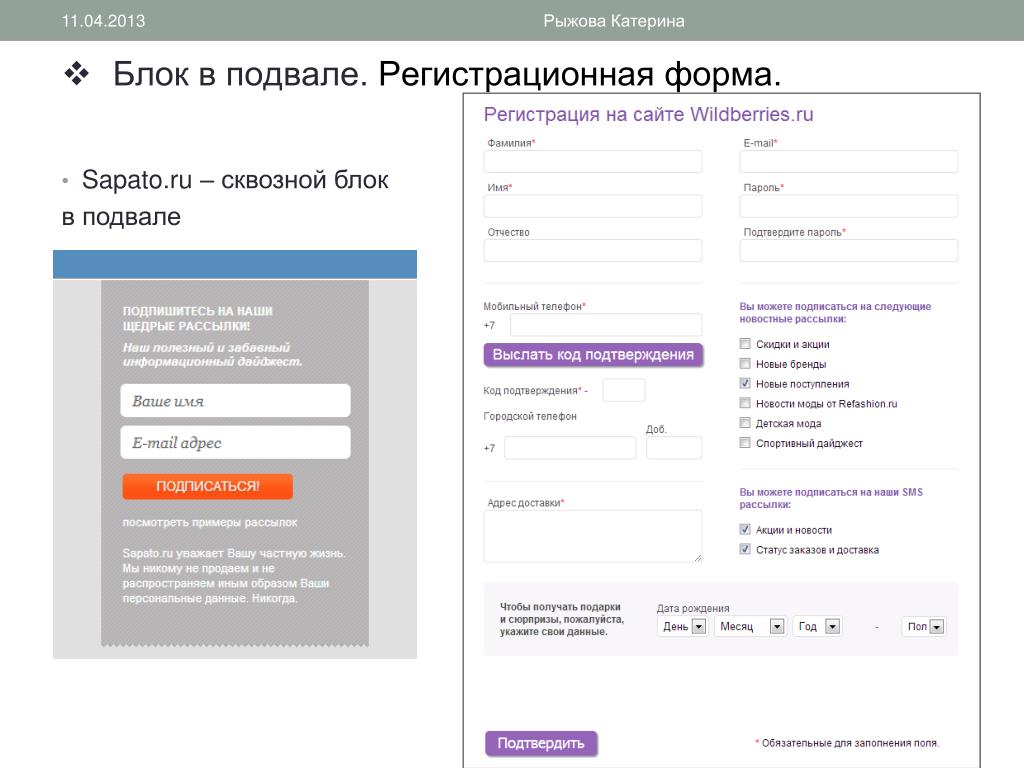Uncheck the Новые поступления checkbox
This screenshot has height=768, width=1024.
coord(745,383)
